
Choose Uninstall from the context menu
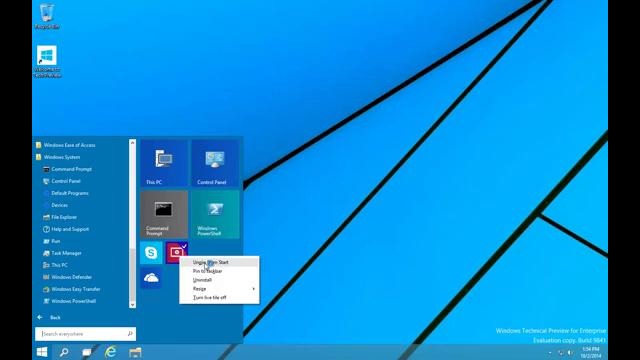(219, 280)
